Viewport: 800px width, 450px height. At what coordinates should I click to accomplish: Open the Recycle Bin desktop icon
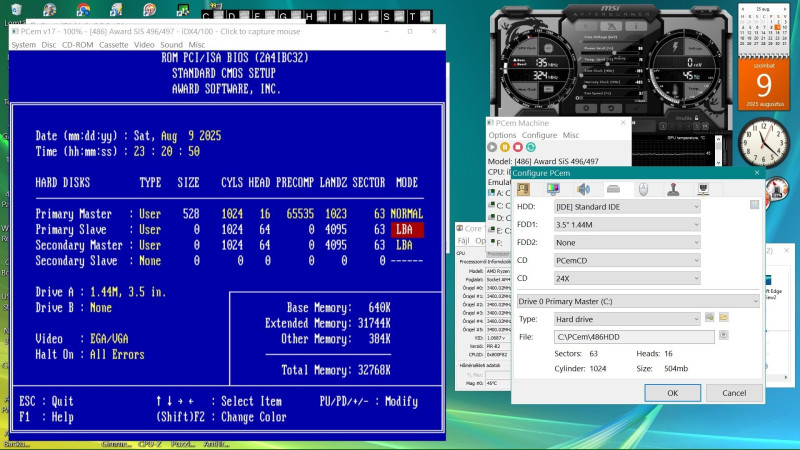coord(16,10)
